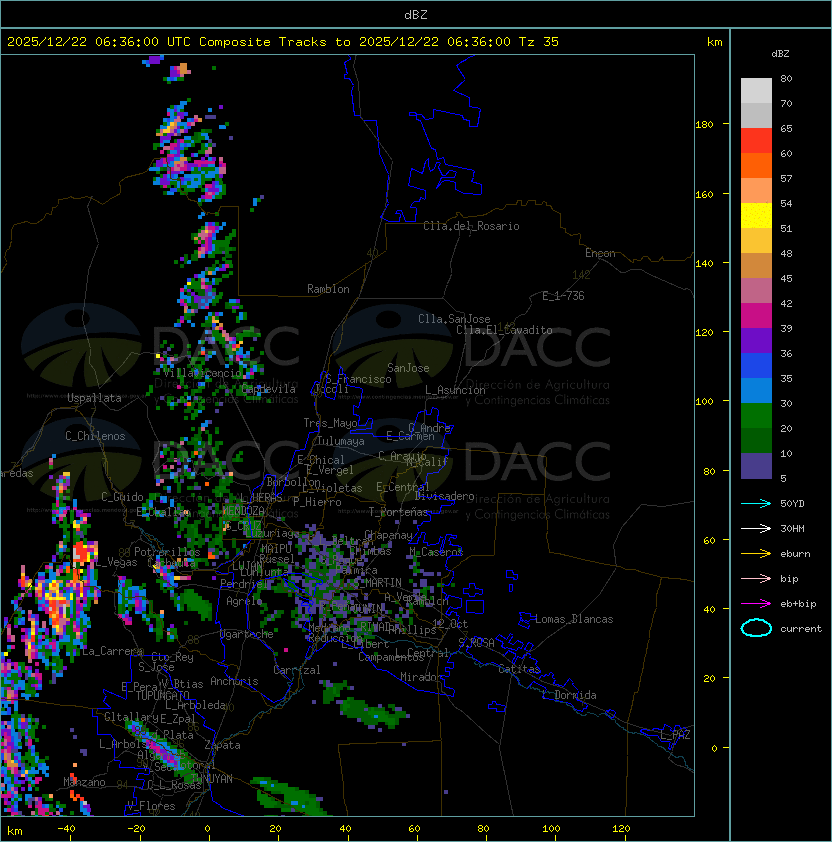Click the '100' tick on the vertical km axis
This screenshot has width=832, height=842.
704,402
